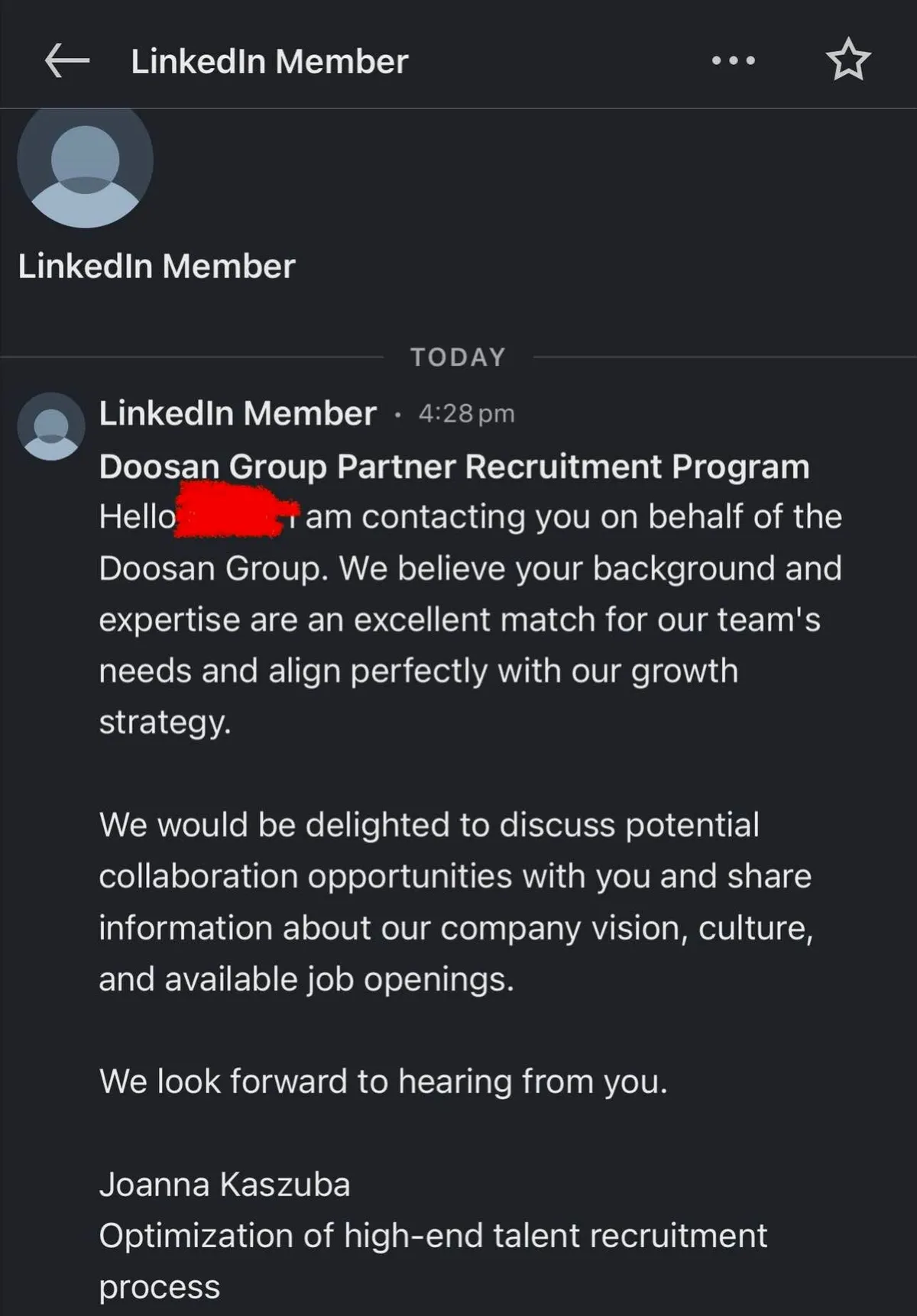Viewport: 917px width, 1316px height.
Task: Open the three-dot more options menu
Action: 734,60
